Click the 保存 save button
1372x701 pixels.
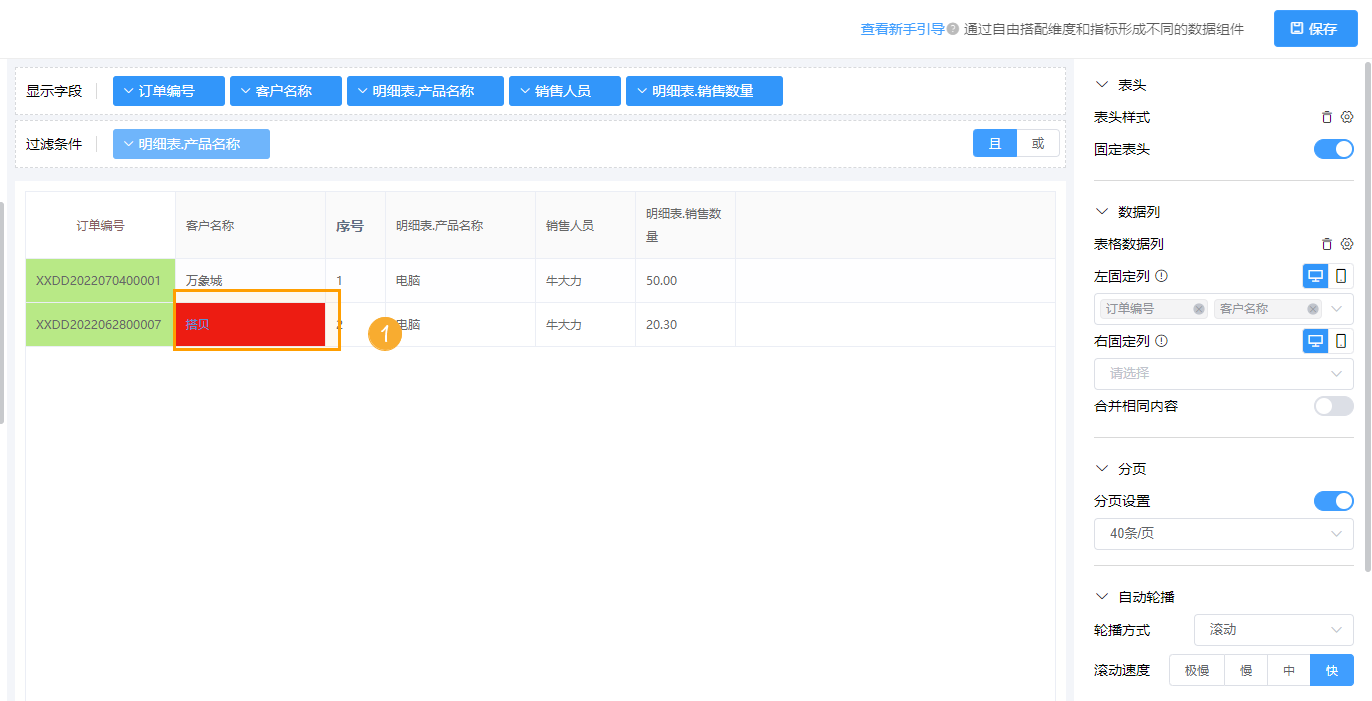(1315, 28)
